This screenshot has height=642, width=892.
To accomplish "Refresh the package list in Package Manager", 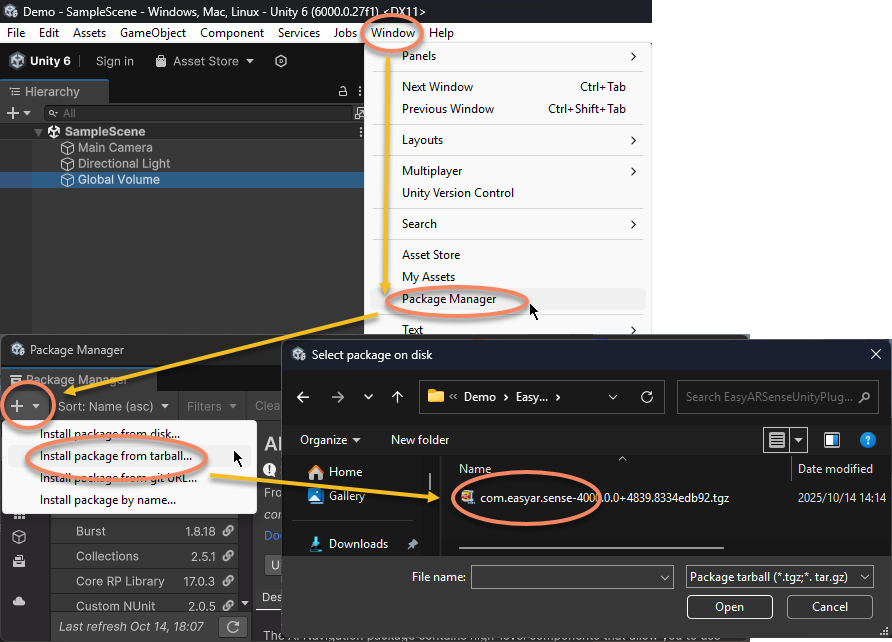I will point(232,627).
